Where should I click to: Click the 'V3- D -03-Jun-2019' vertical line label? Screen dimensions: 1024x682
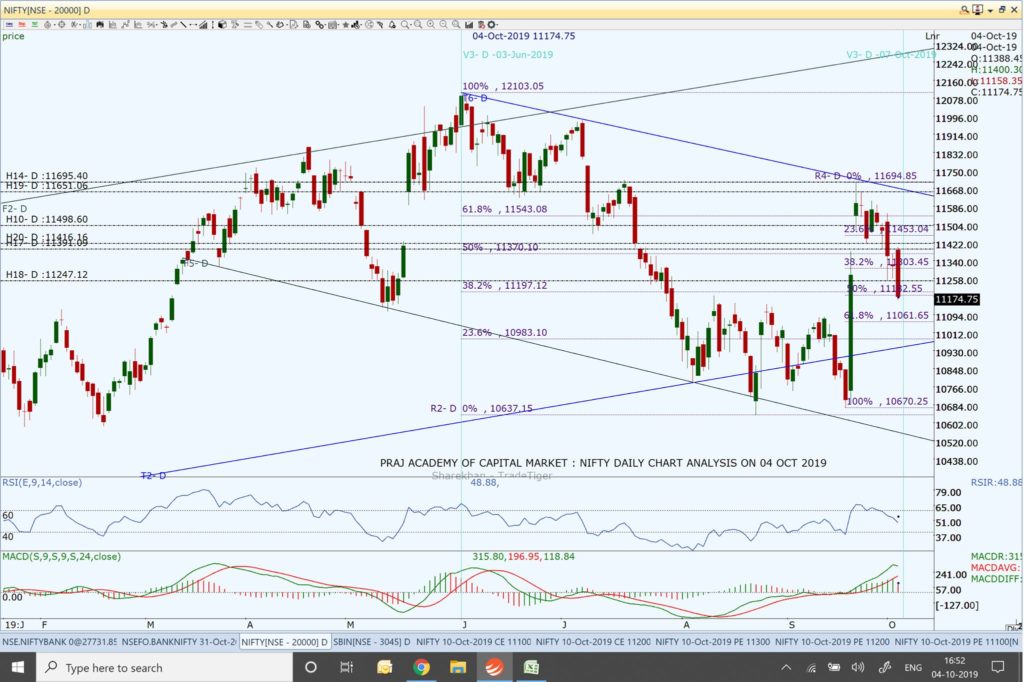point(508,55)
